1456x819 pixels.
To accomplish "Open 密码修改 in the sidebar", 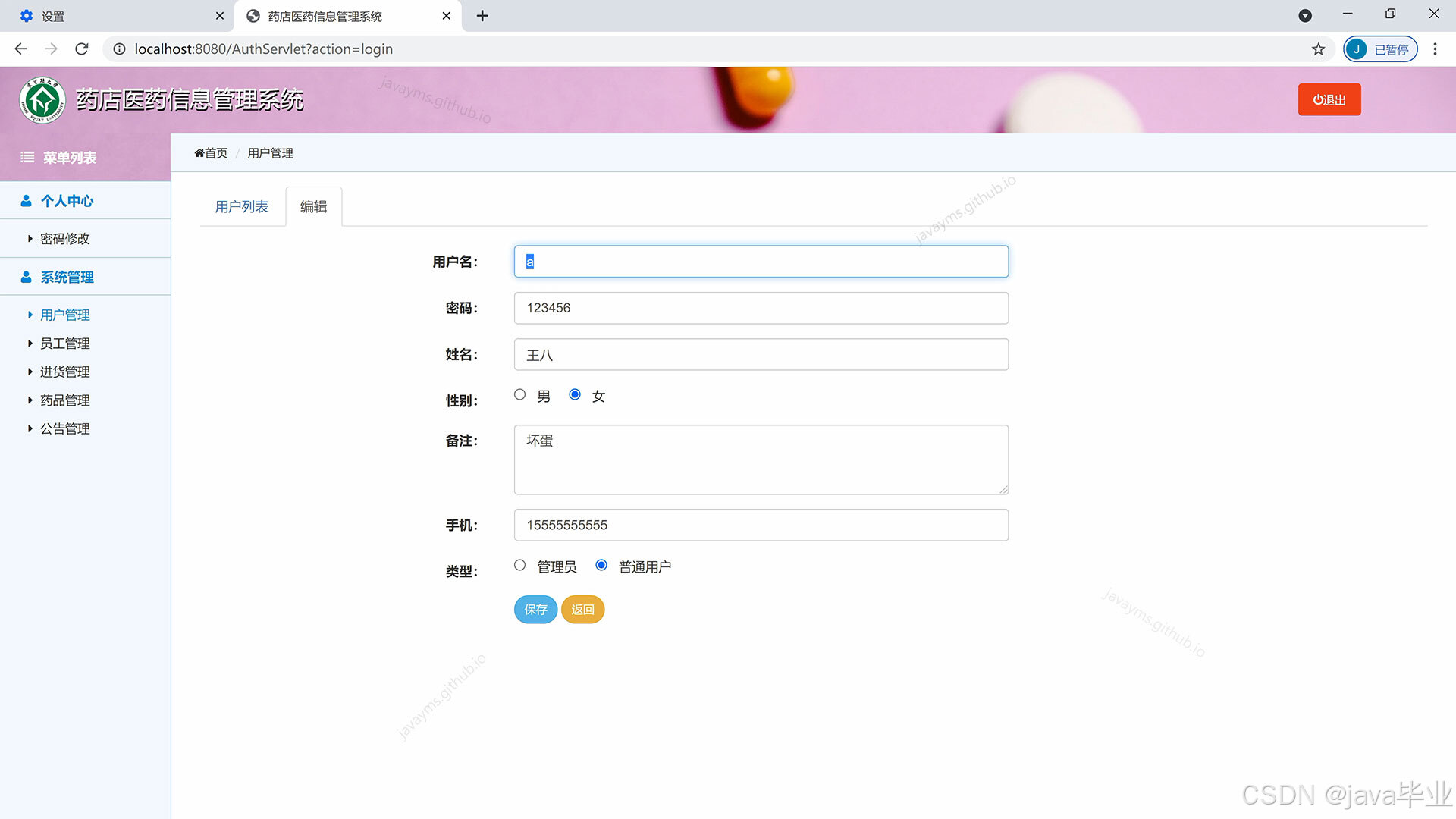I will (x=65, y=239).
